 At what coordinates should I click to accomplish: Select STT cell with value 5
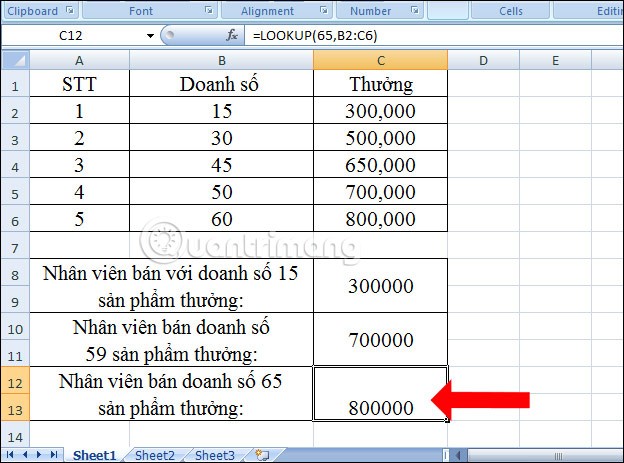coord(79,219)
